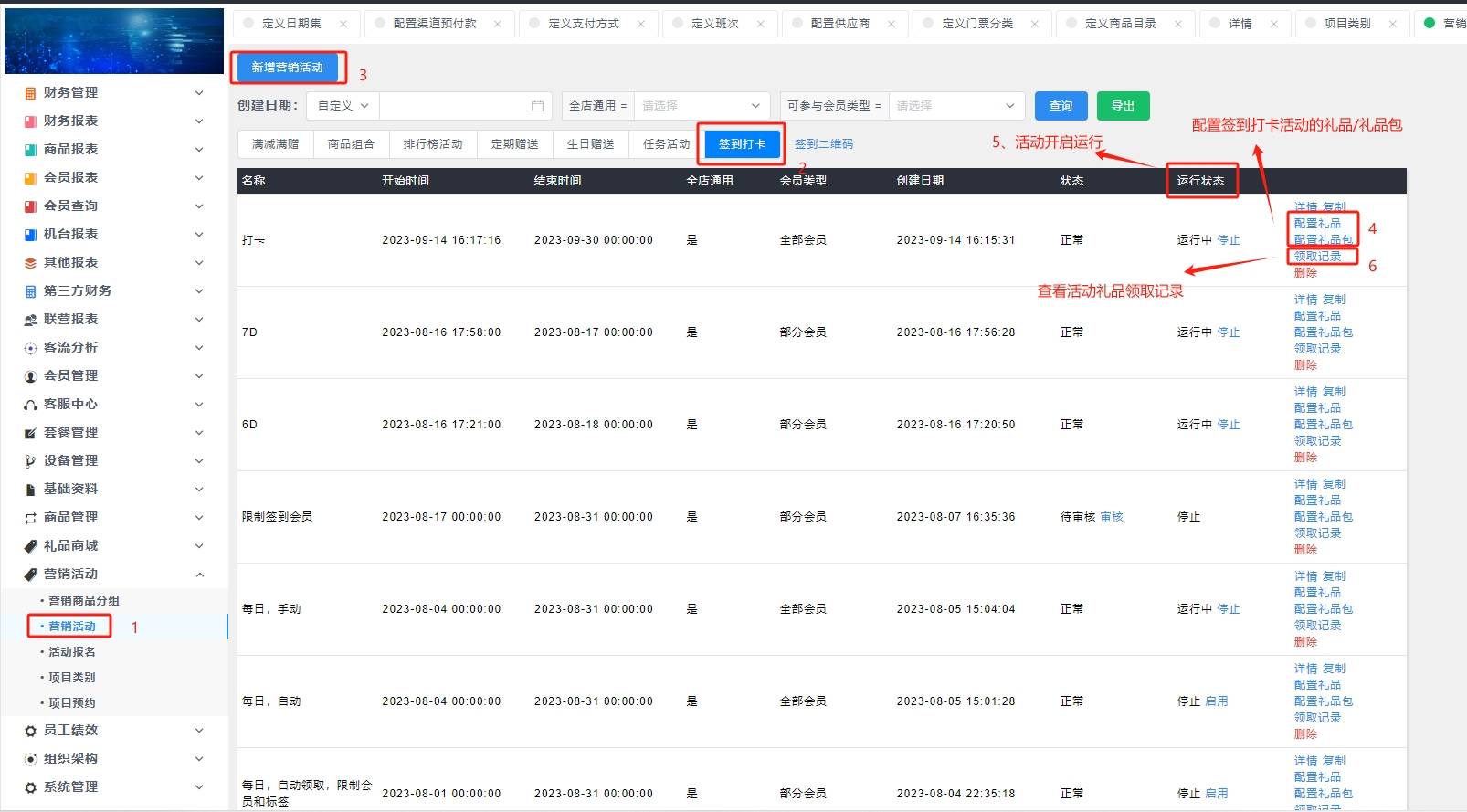Click the 员工绩效 gear icon

[30, 731]
